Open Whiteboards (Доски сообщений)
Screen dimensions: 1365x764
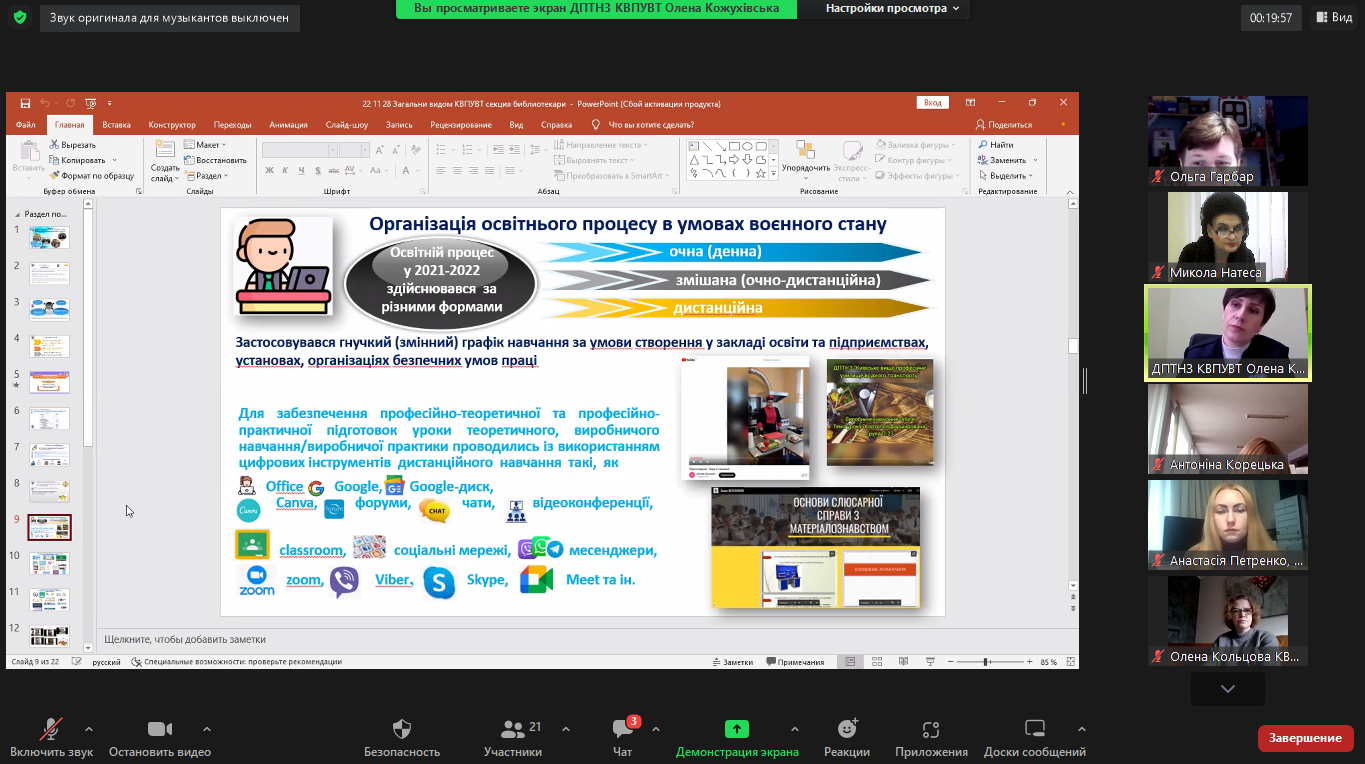pyautogui.click(x=1035, y=739)
